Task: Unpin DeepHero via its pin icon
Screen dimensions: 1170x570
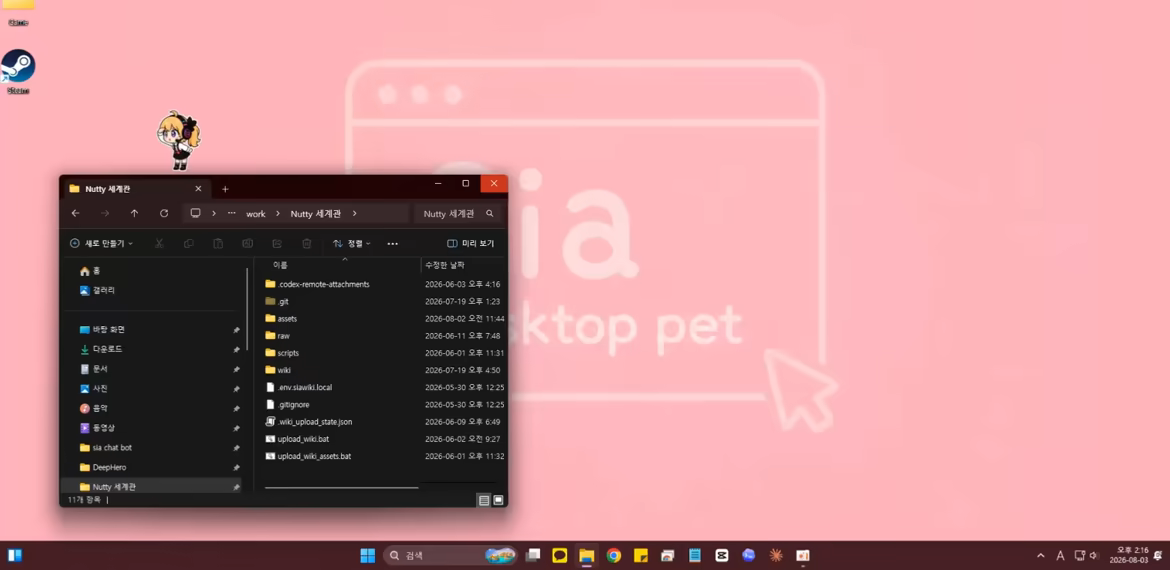Action: click(x=236, y=467)
